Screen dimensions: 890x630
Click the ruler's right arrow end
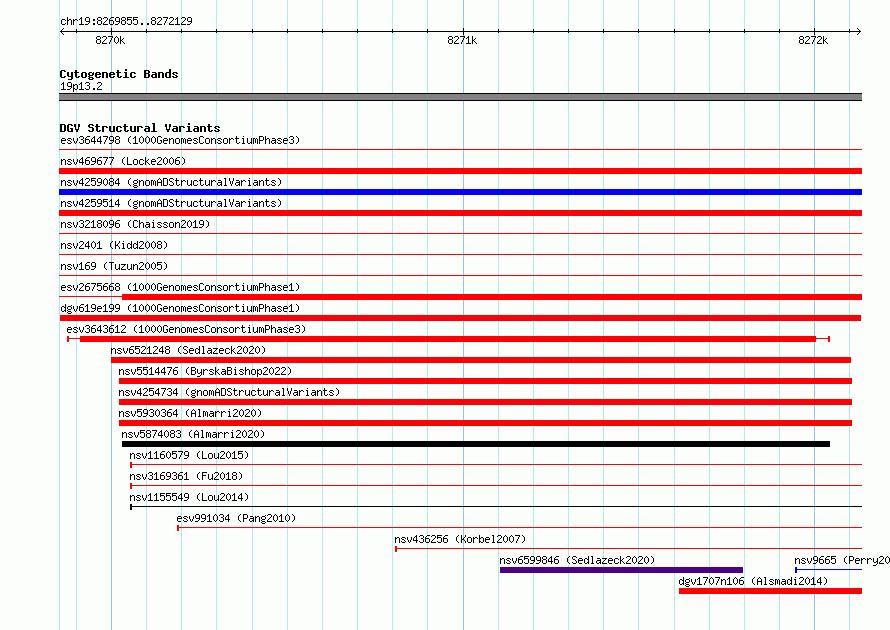coord(858,31)
